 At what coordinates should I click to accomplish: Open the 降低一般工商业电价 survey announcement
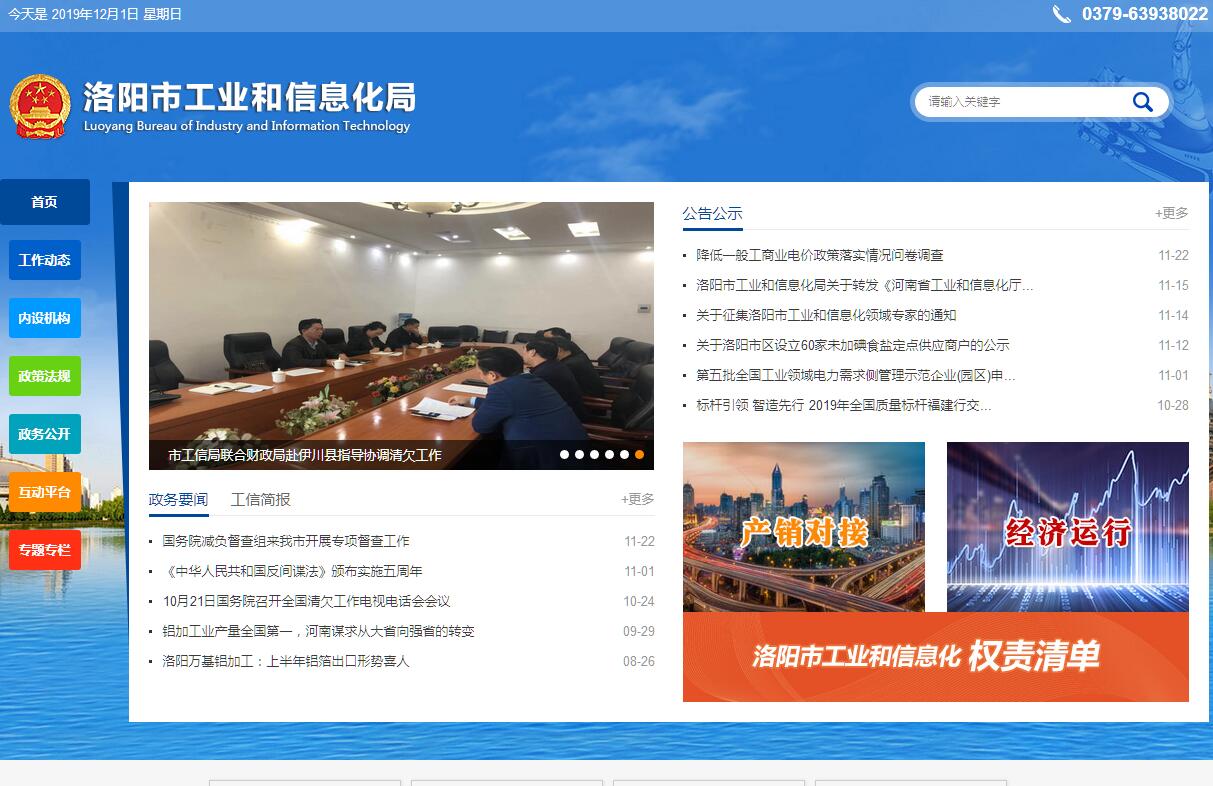coord(820,255)
